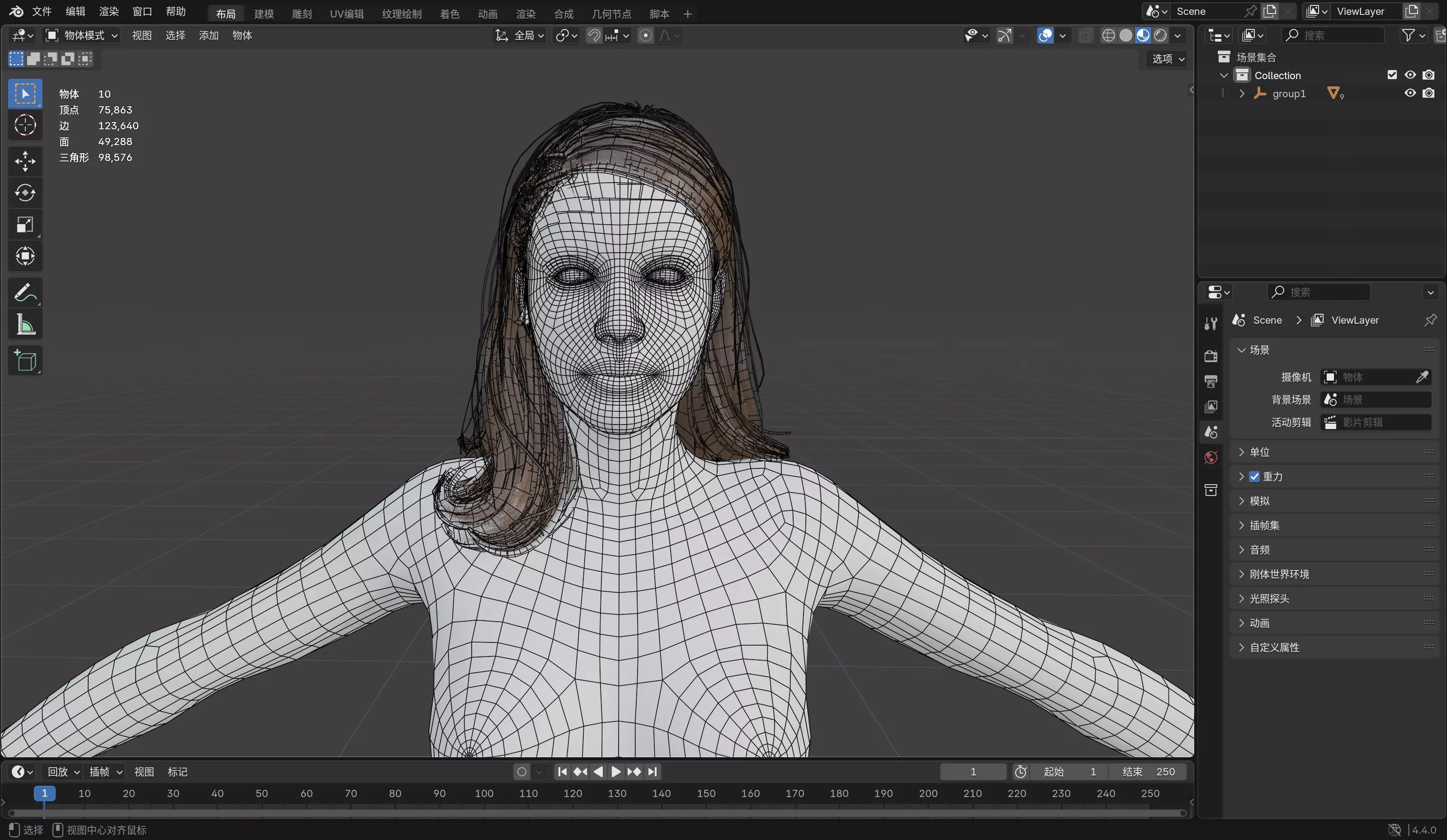
Task: Open the 选项 options dropdown
Action: (1168, 59)
